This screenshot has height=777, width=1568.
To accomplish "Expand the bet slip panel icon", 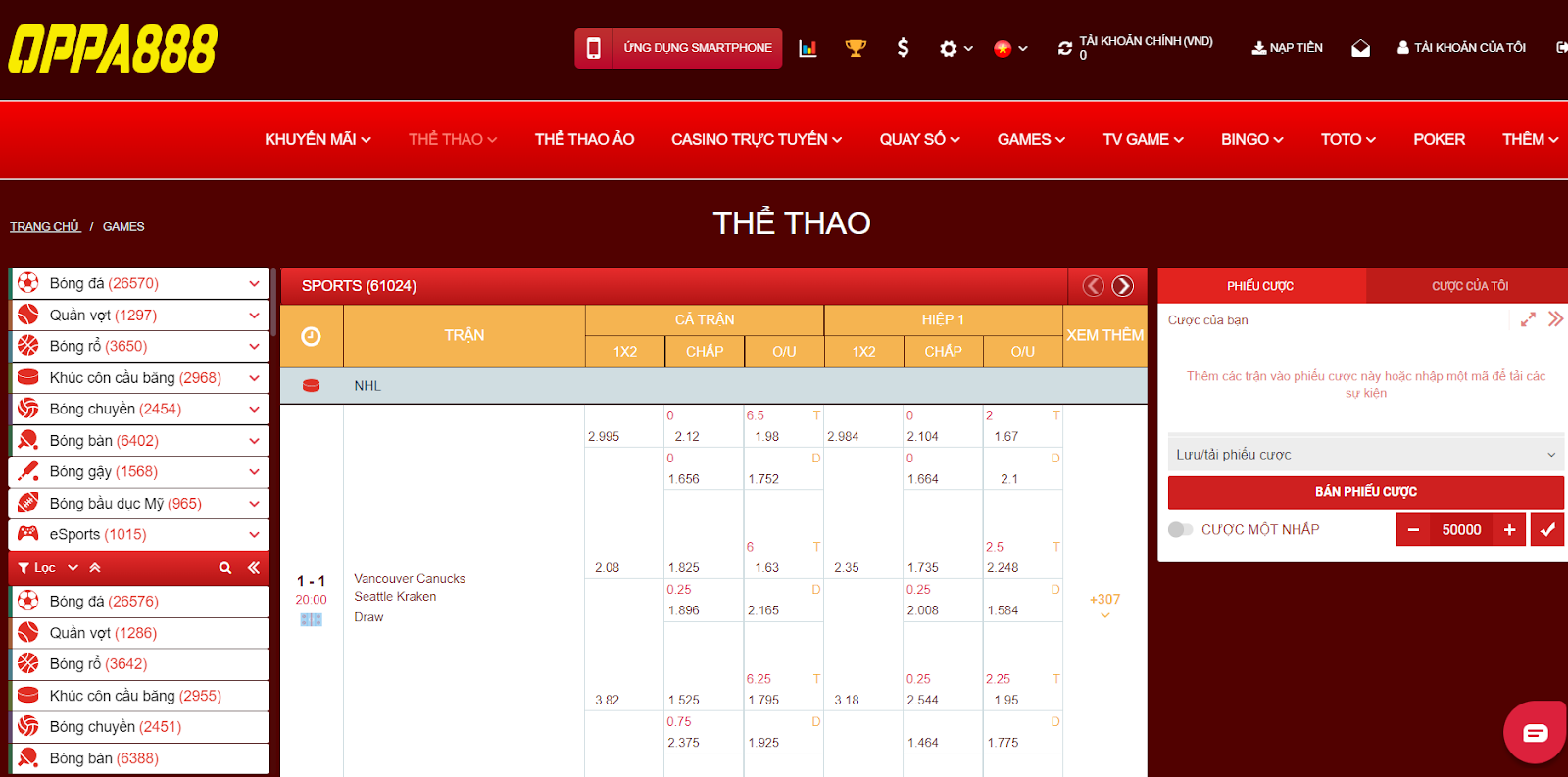I will point(1528,319).
